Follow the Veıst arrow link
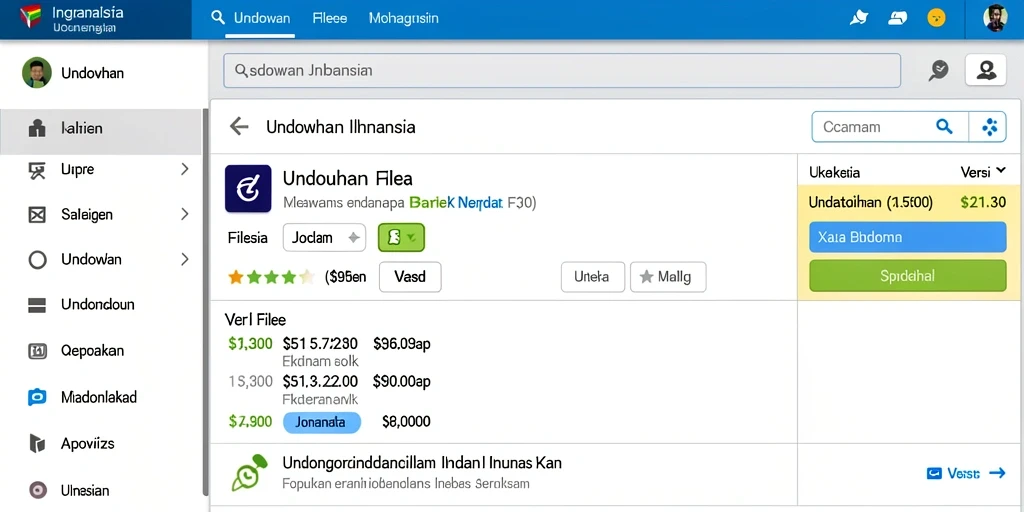This screenshot has width=1024, height=512. 966,473
